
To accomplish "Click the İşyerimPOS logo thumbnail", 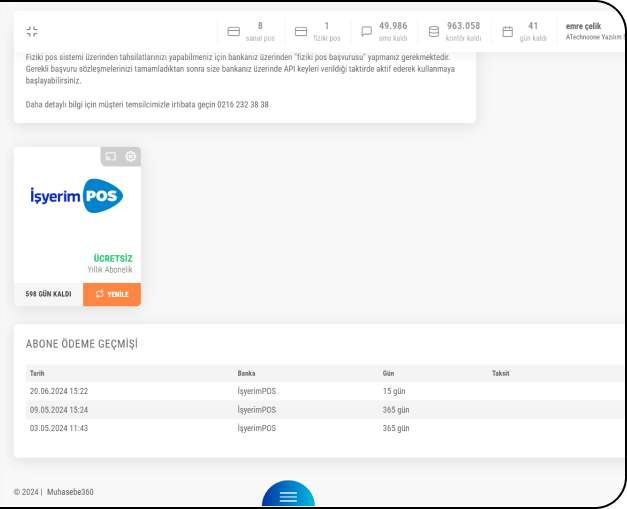I will [x=77, y=196].
